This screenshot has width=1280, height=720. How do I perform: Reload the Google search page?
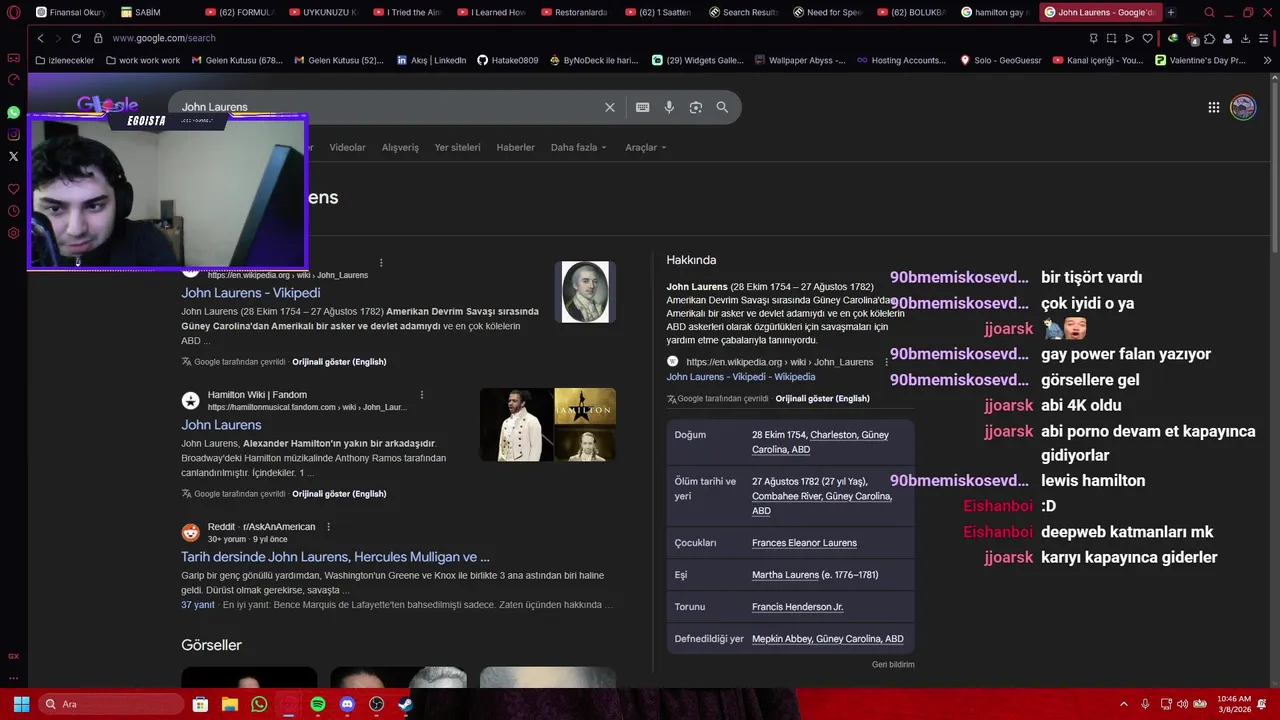pos(76,38)
